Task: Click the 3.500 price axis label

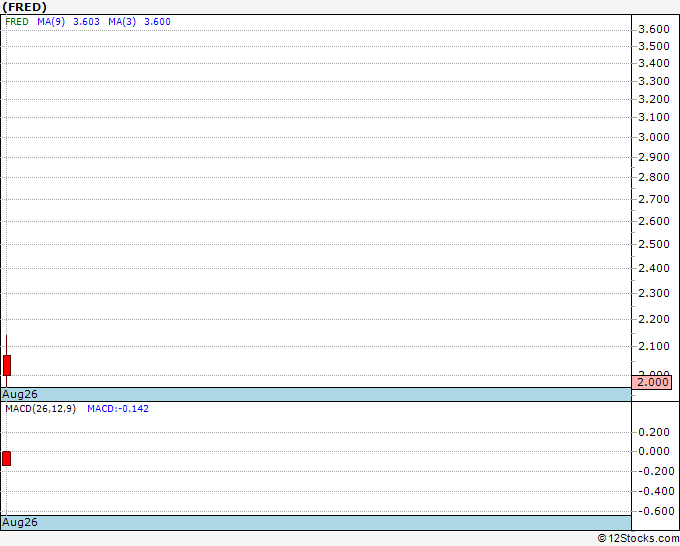Action: [x=654, y=46]
